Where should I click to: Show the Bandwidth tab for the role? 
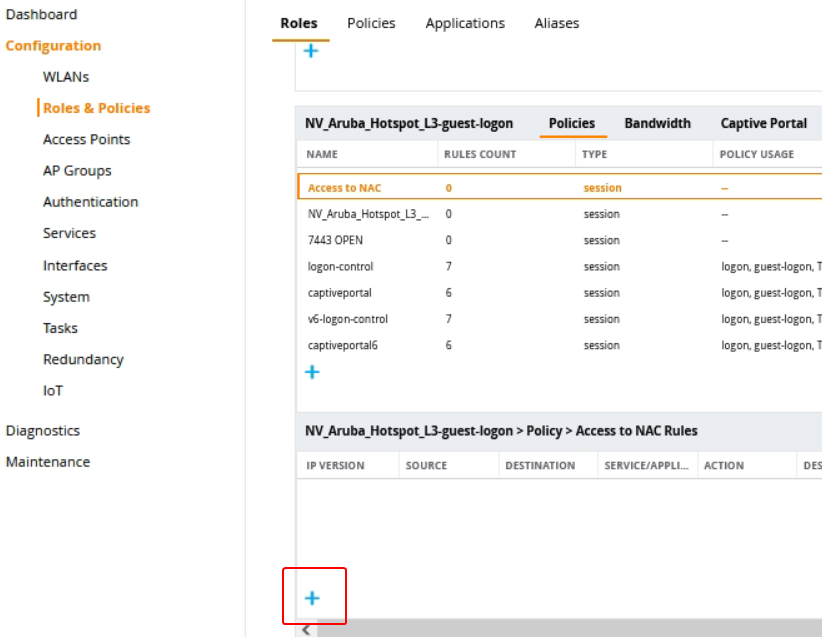coord(657,123)
